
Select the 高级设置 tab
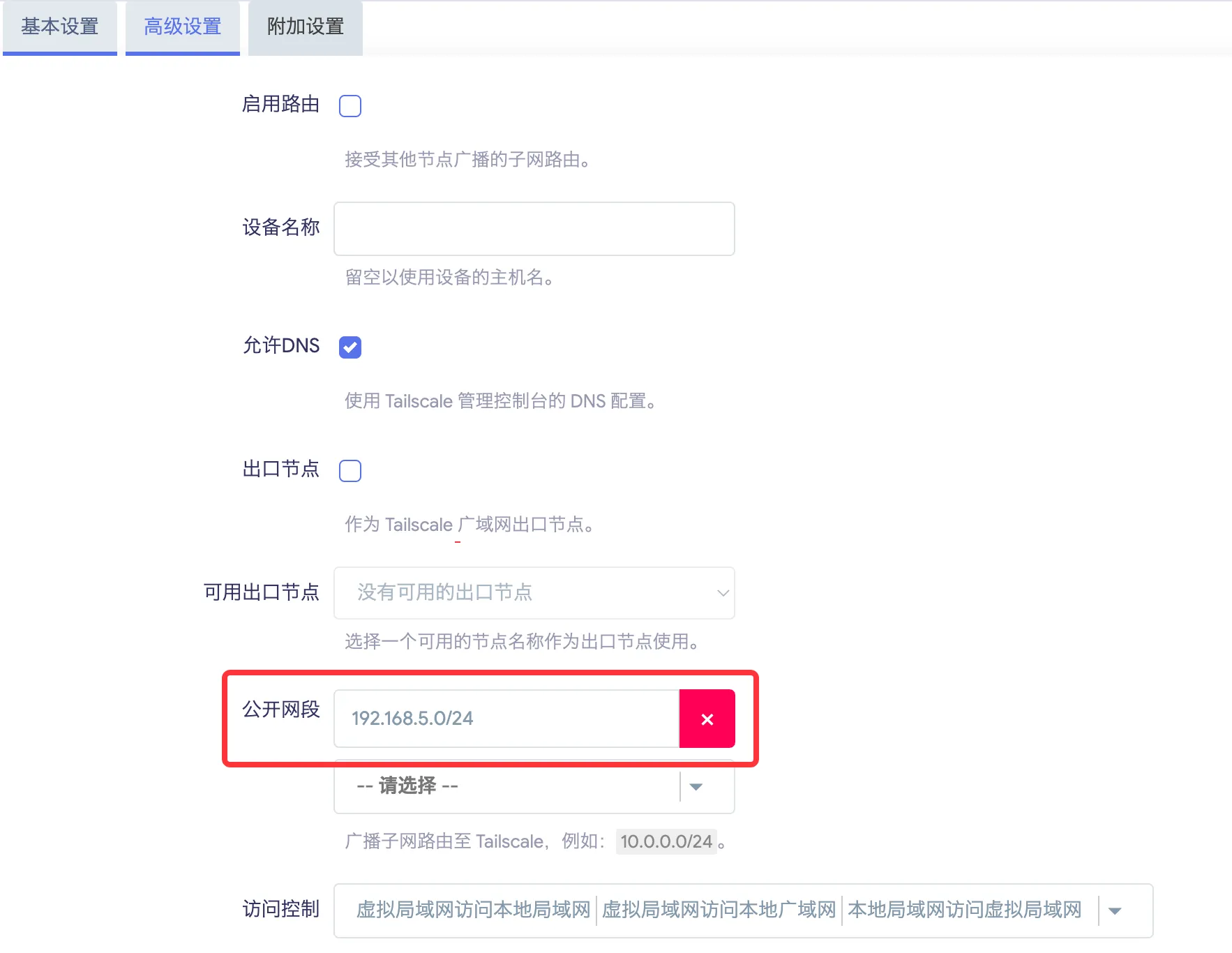[183, 27]
